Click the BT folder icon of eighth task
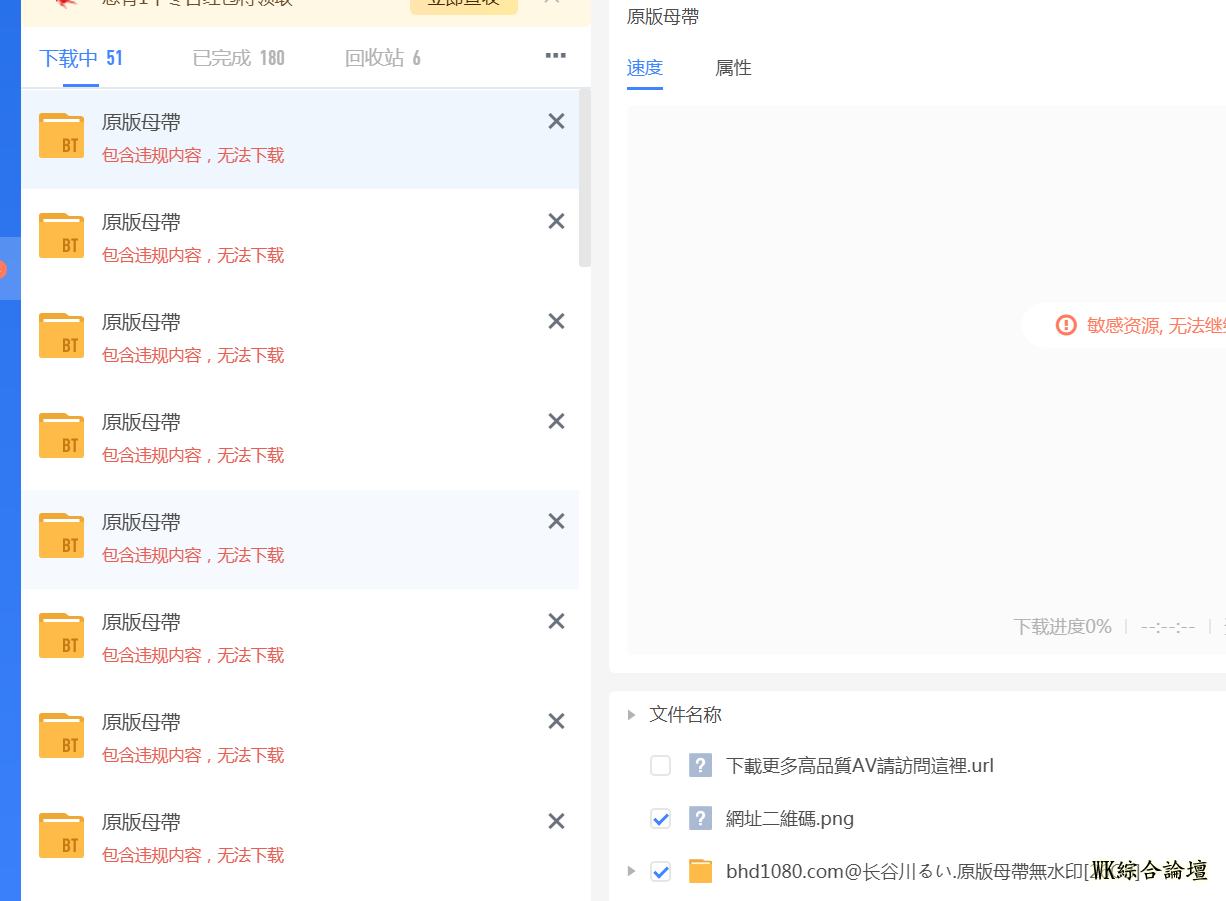 (x=61, y=836)
